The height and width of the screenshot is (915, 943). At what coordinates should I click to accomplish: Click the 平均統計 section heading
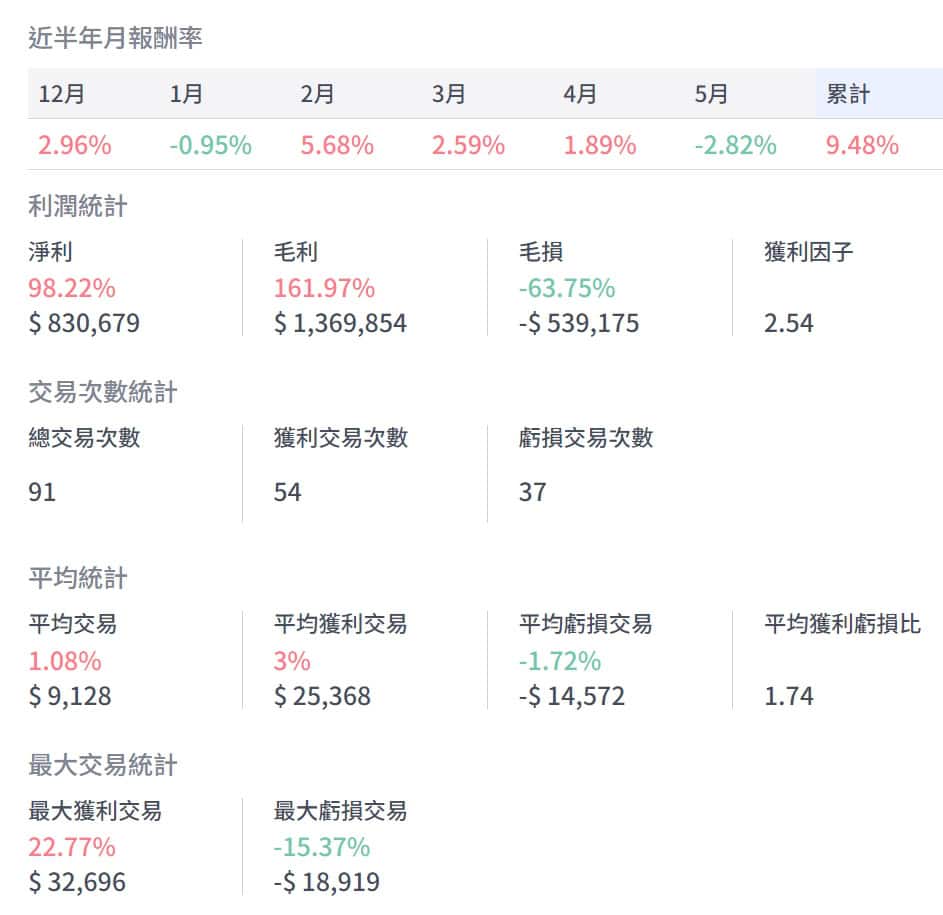pos(78,579)
